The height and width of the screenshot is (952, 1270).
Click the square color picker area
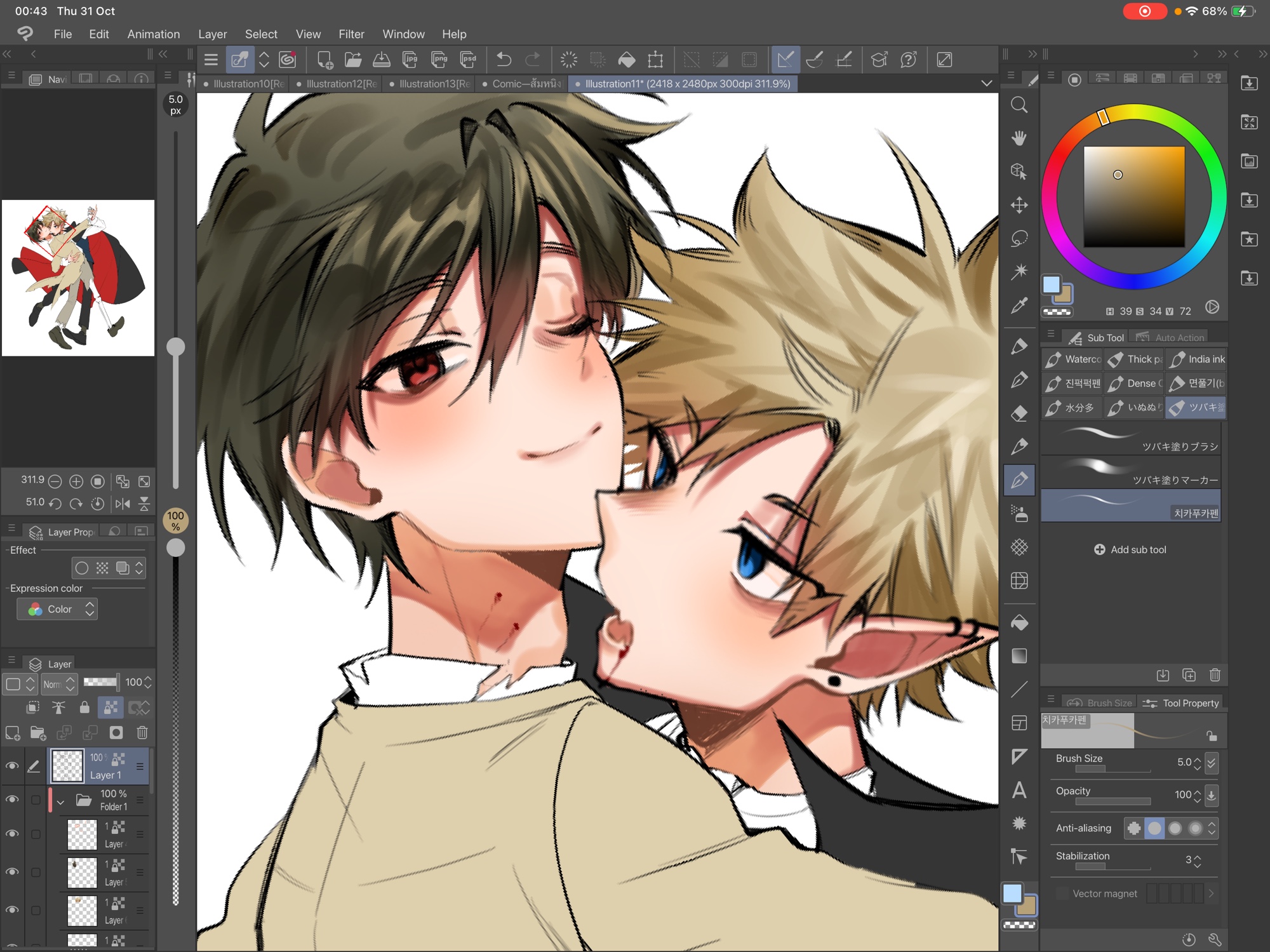[1133, 197]
